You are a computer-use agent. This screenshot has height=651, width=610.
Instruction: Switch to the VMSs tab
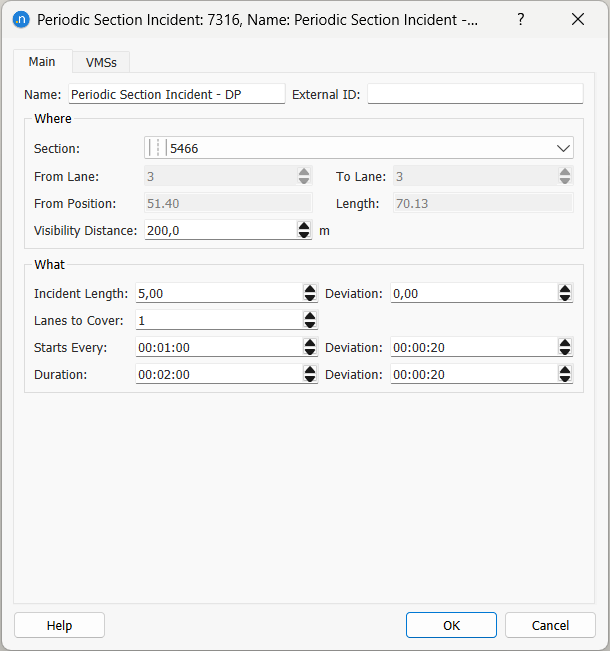(x=101, y=62)
